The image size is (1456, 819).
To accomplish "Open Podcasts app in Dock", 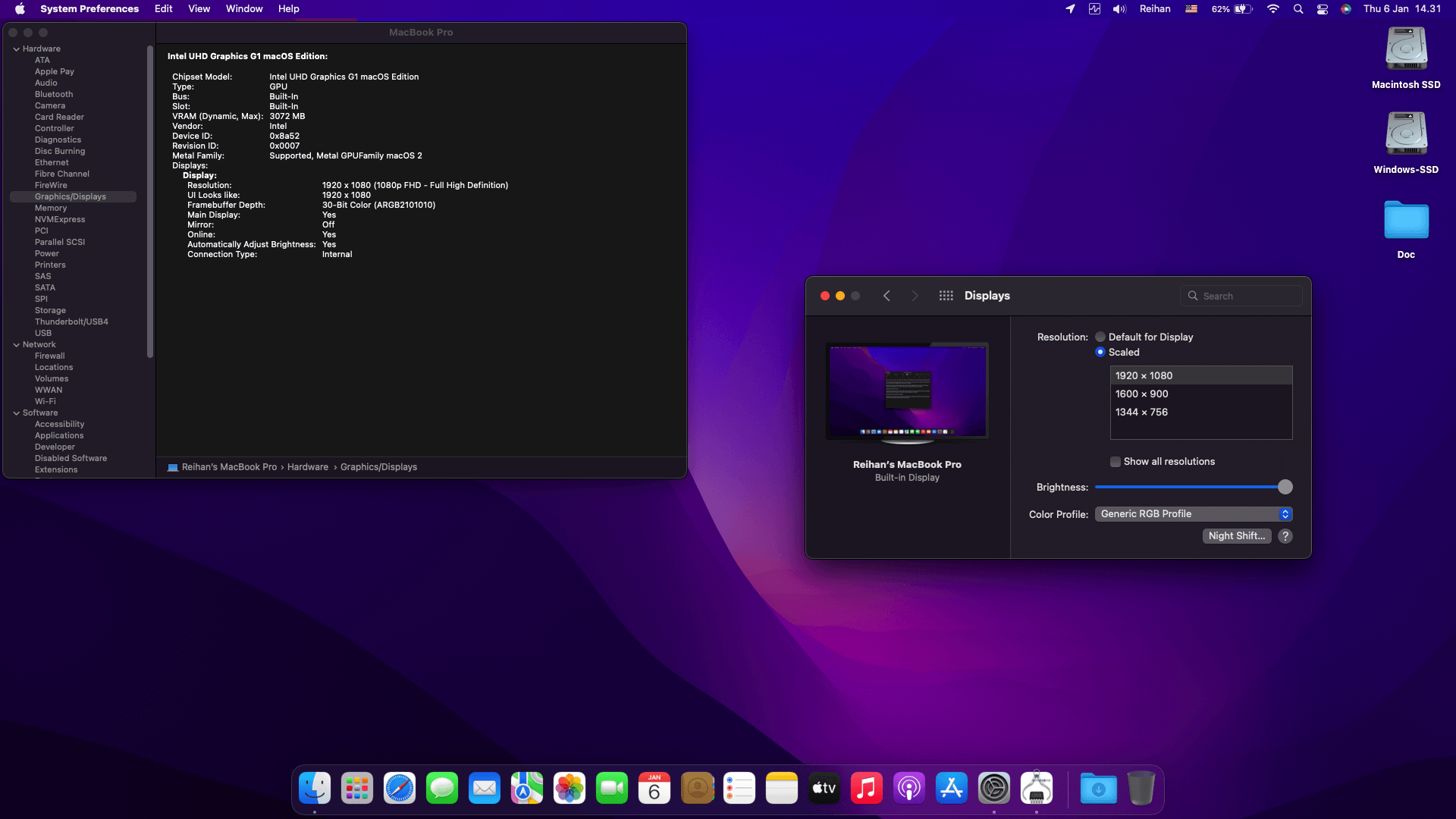I will (909, 789).
